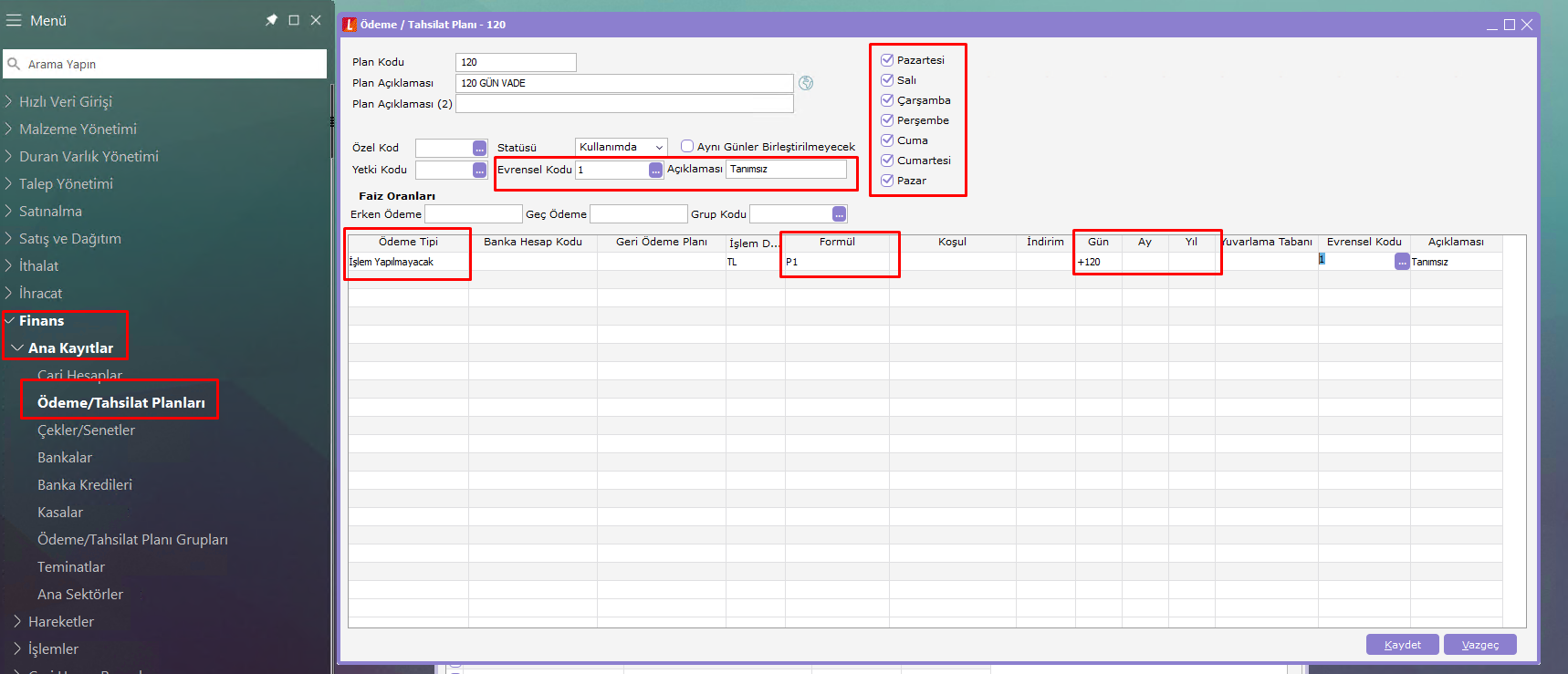Open Teminatlar menu item
Viewport: 1568px width, 674px height.
[71, 566]
